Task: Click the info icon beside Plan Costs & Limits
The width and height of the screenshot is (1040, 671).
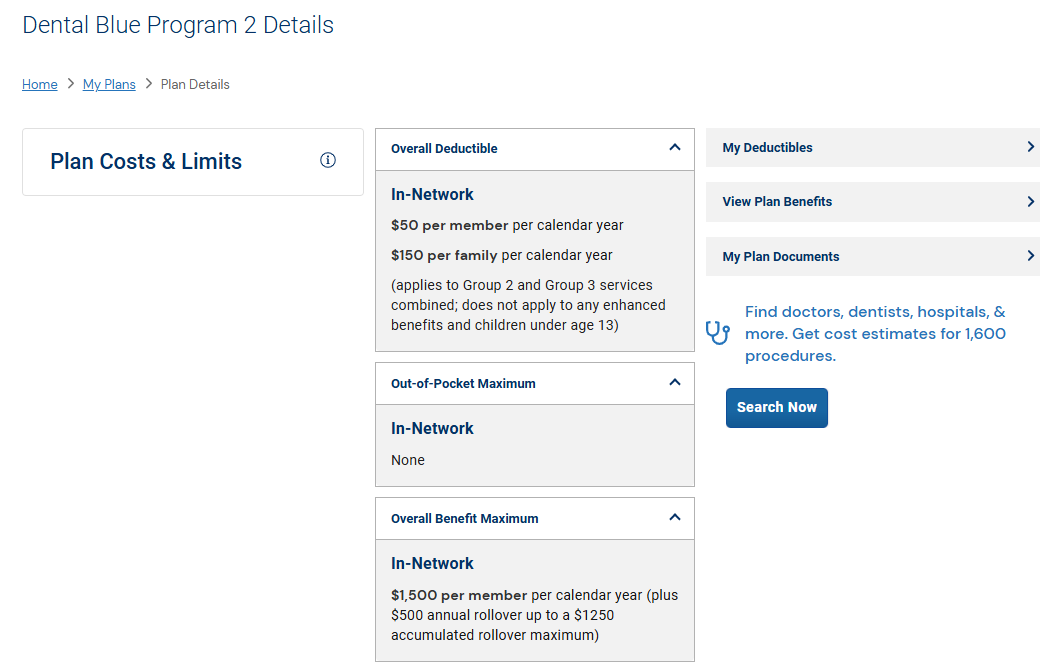Action: 328,160
